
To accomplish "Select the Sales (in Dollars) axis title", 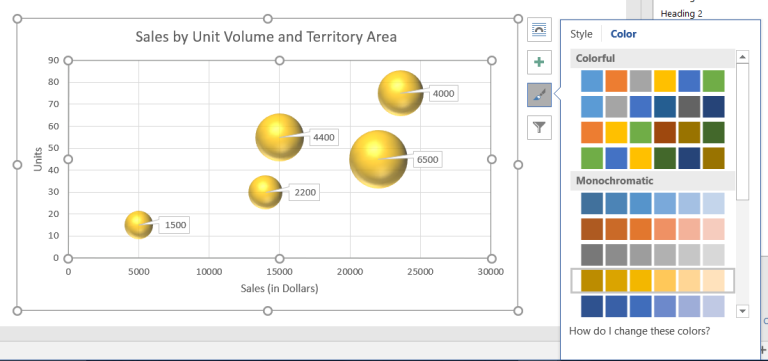I will (x=279, y=289).
